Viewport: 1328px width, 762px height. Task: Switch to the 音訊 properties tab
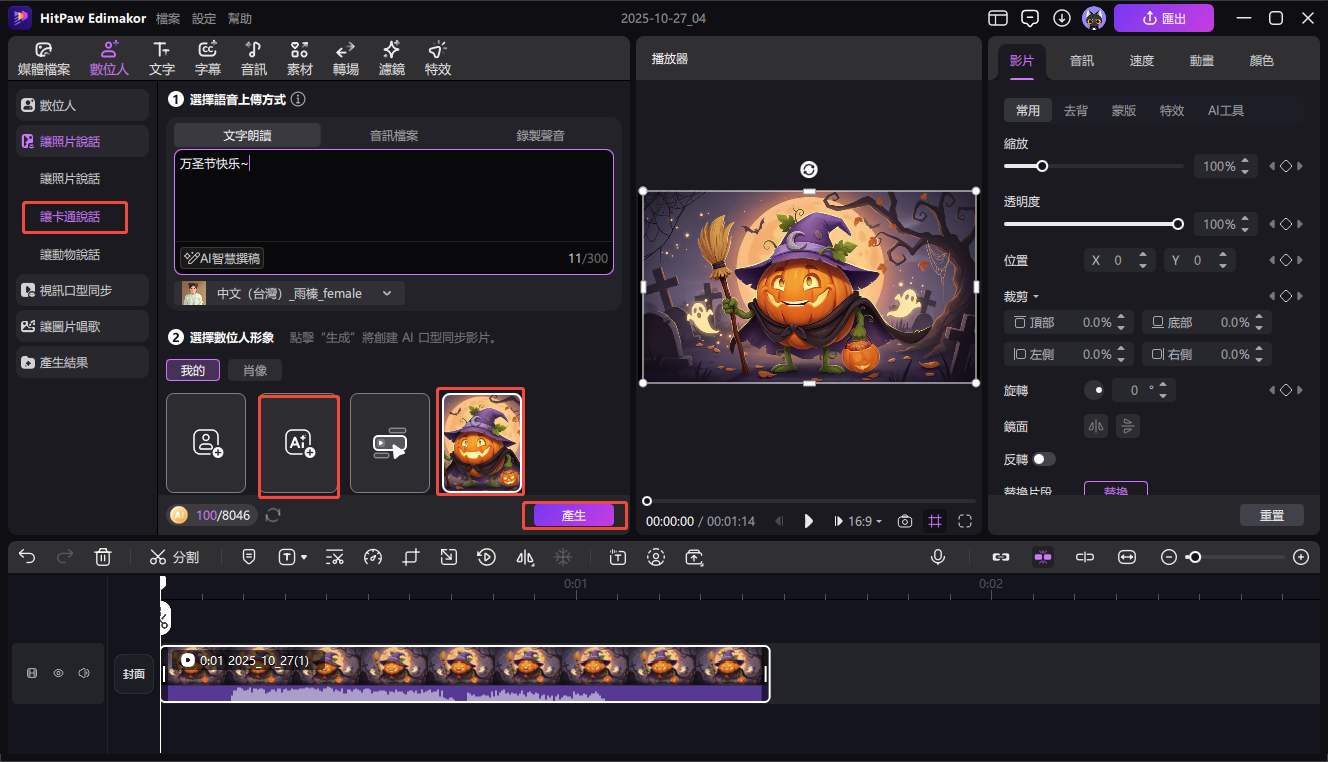(x=1081, y=60)
